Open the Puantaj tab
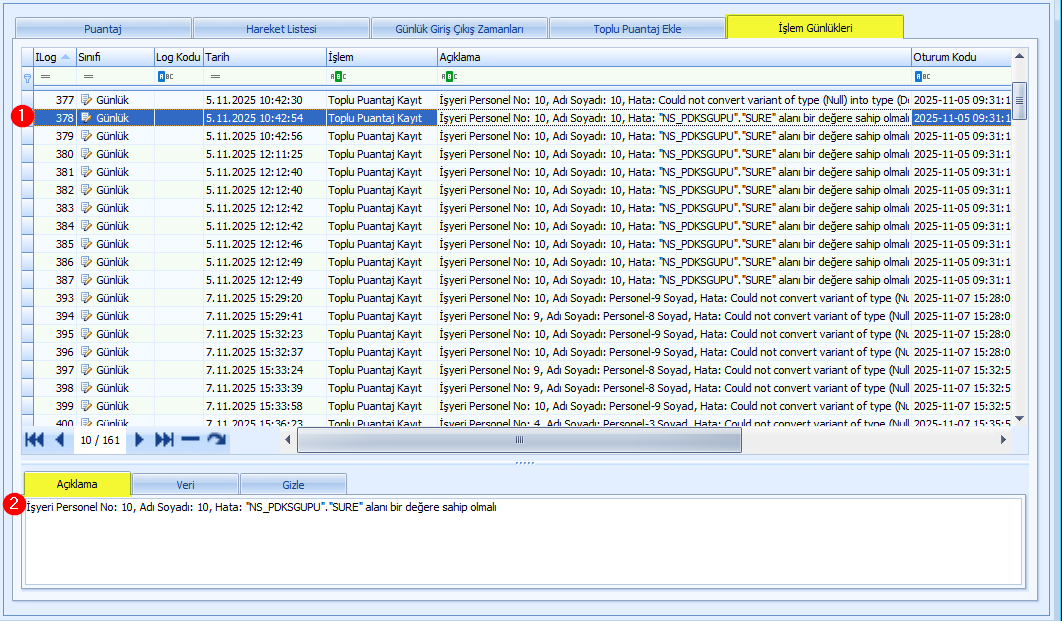Viewport: 1062px width, 621px height. click(x=103, y=29)
